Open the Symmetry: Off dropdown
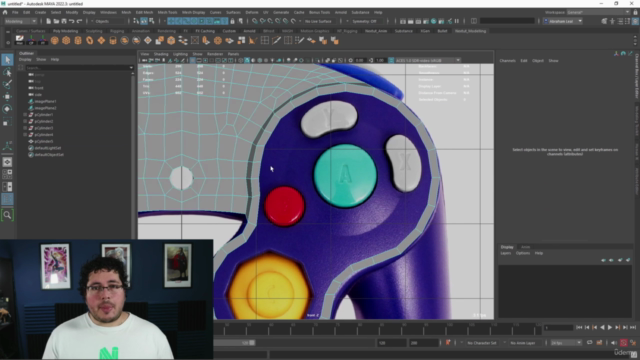The height and width of the screenshot is (360, 640). [x=367, y=21]
